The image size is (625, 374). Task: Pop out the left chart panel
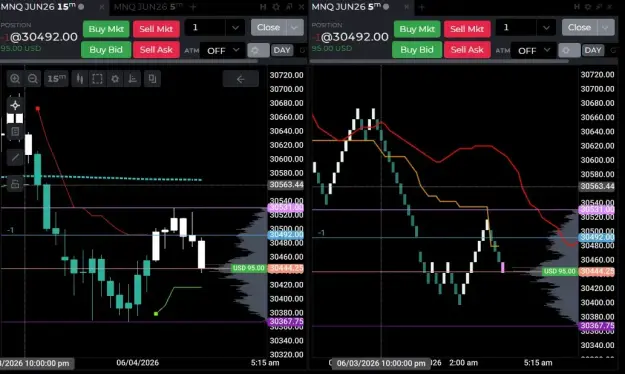(289, 7)
